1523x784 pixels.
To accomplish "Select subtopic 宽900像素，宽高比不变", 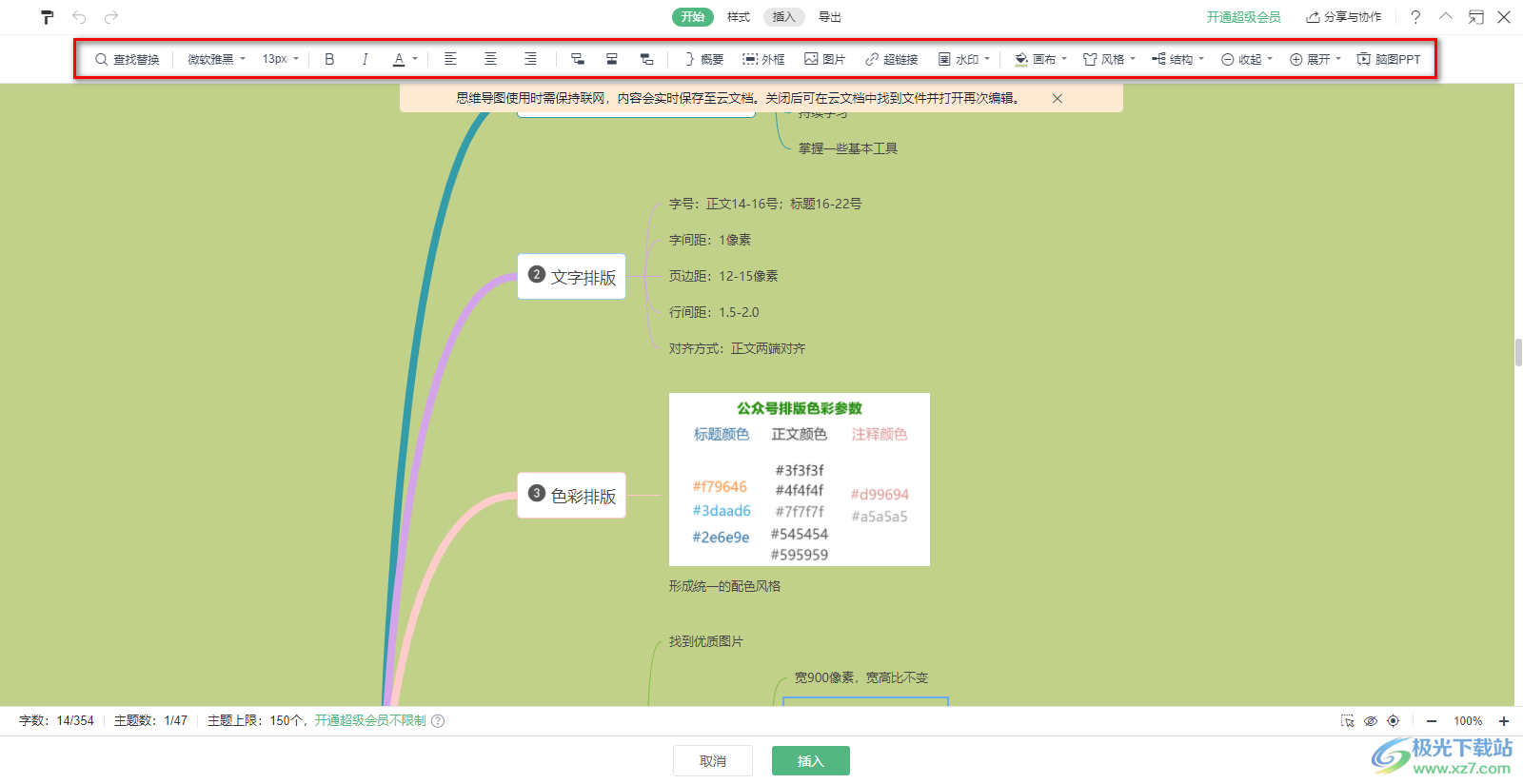I will (x=861, y=677).
